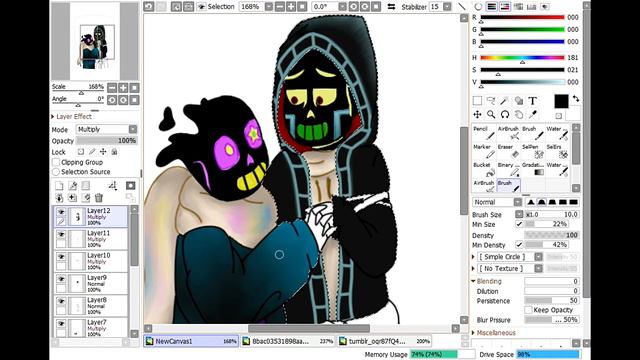The image size is (640, 360).
Task: Select the Hand pan tool
Action: (519, 114)
